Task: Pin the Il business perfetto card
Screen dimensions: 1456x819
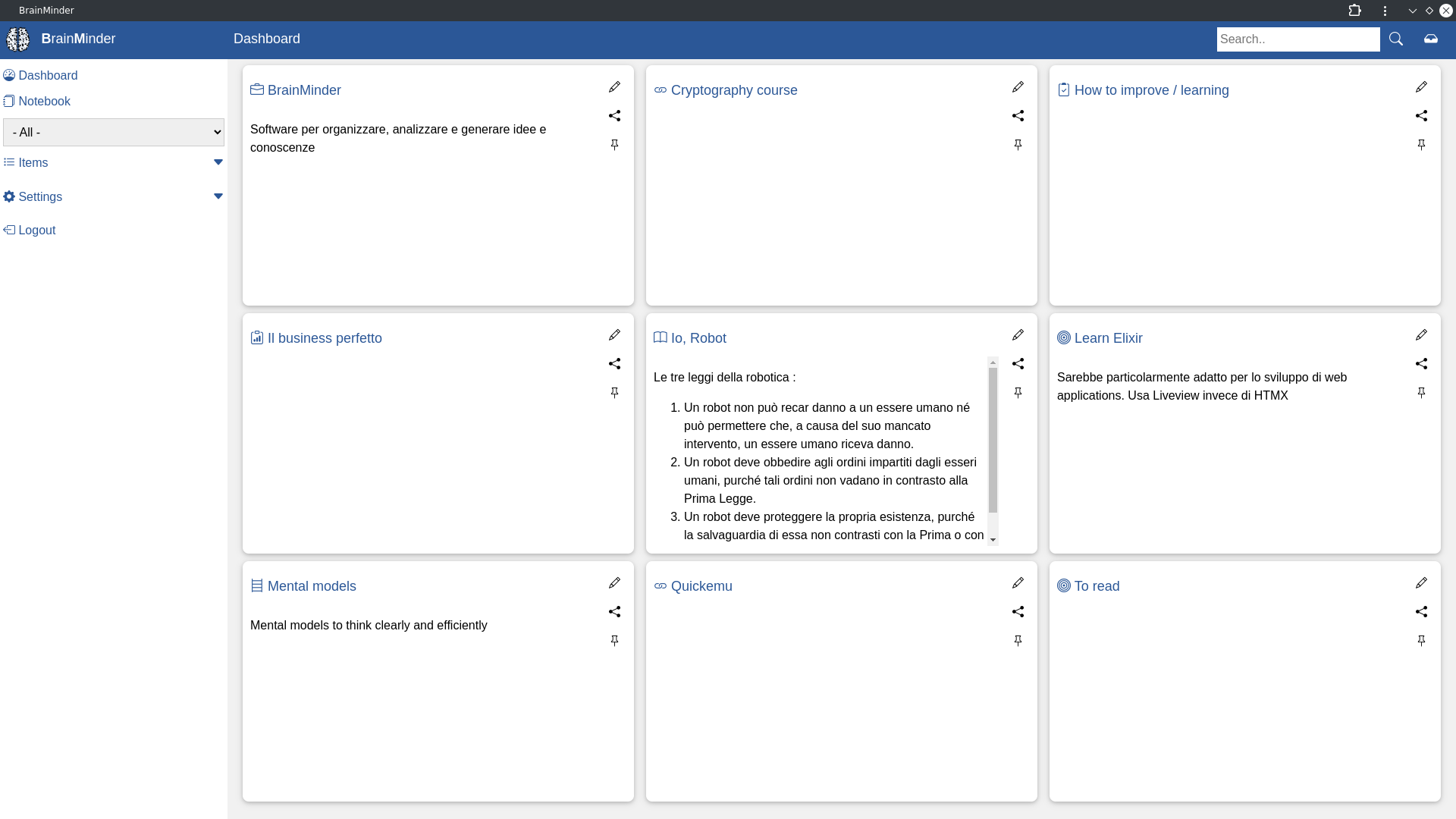Action: pos(614,393)
